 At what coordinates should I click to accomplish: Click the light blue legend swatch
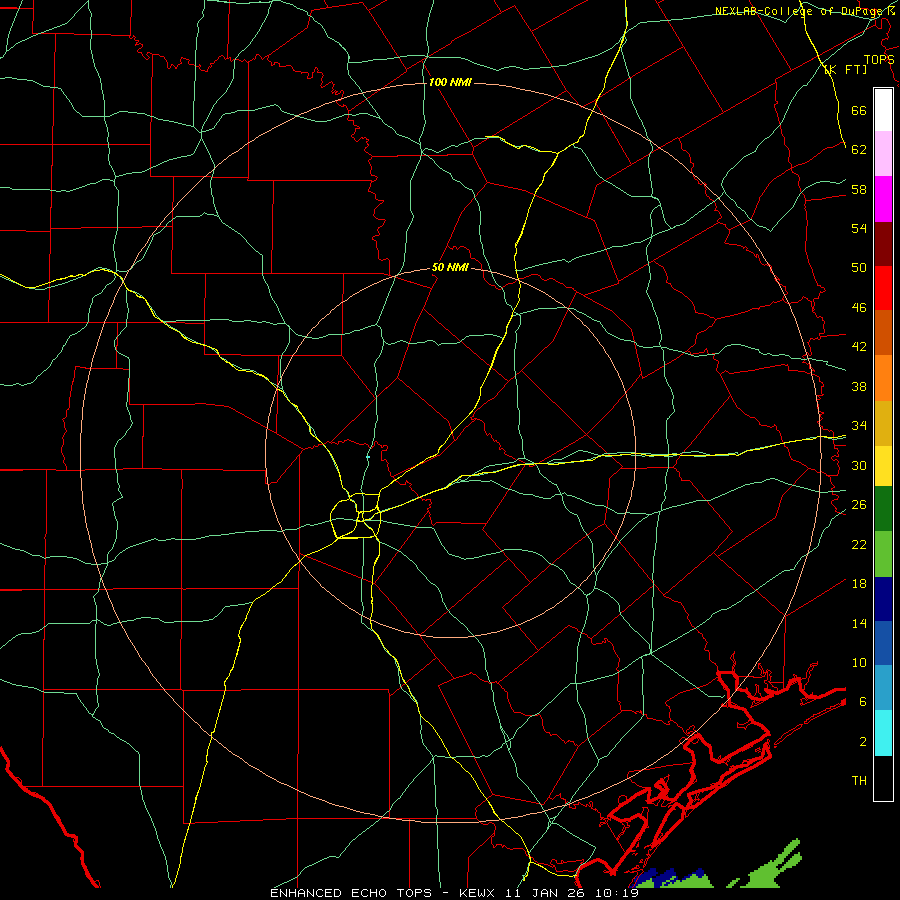[883, 687]
